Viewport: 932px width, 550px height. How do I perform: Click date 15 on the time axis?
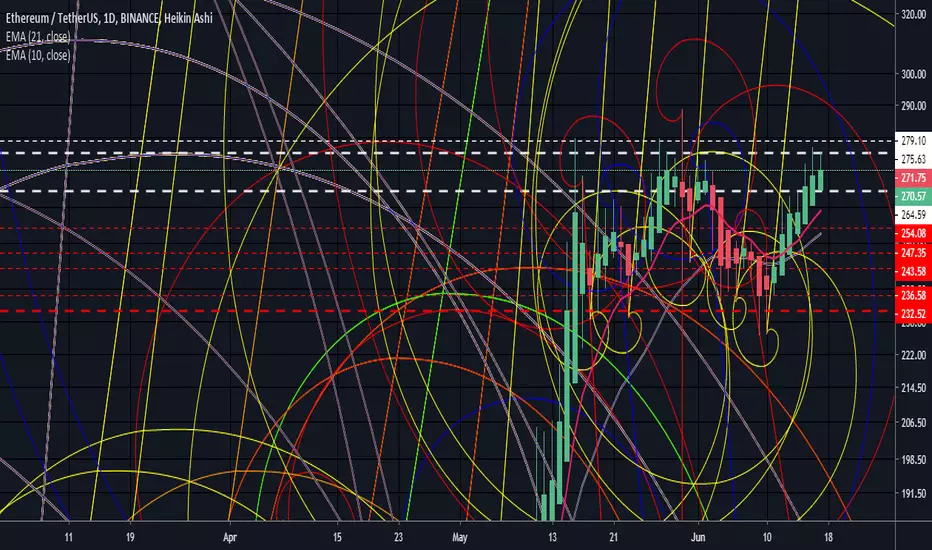[337, 538]
